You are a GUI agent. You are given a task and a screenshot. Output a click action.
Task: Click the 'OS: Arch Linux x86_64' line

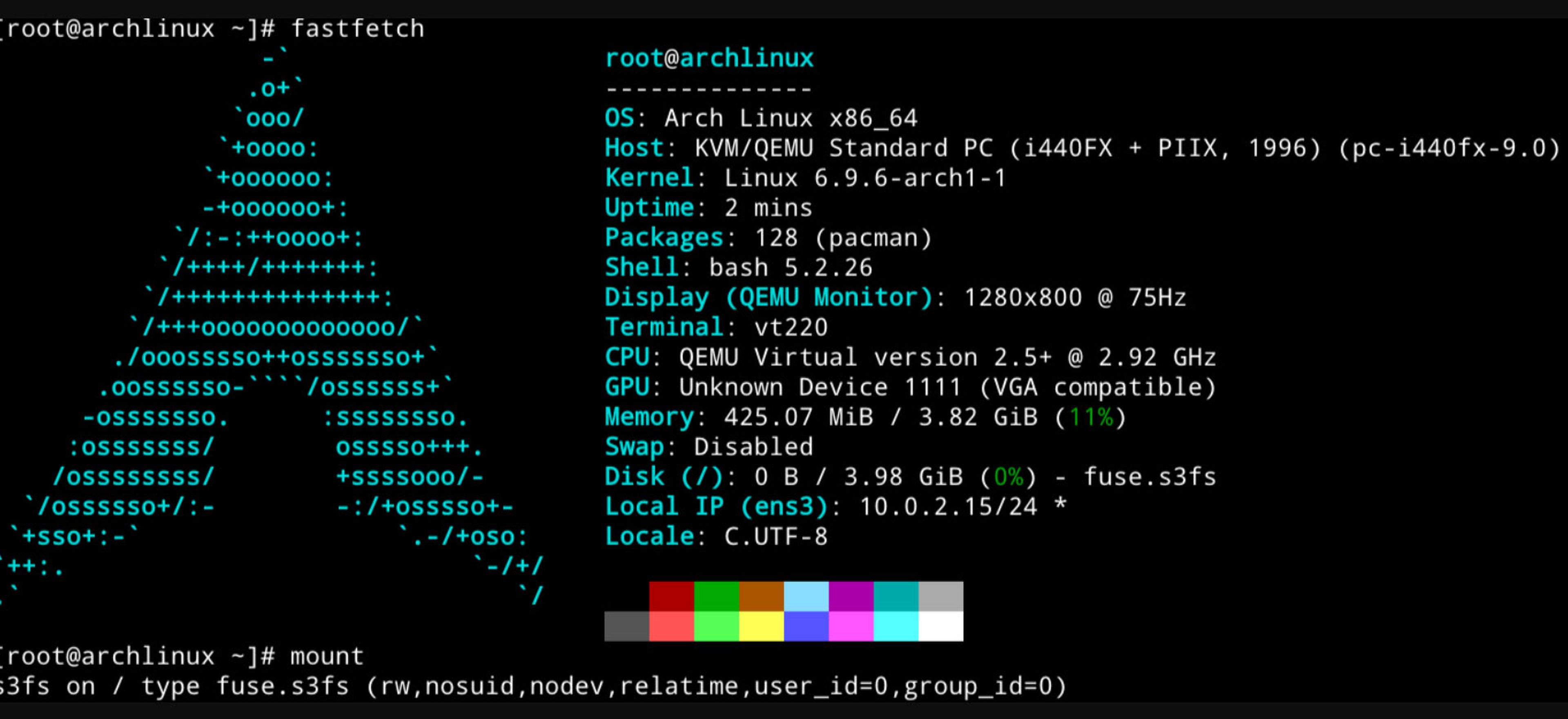point(761,118)
